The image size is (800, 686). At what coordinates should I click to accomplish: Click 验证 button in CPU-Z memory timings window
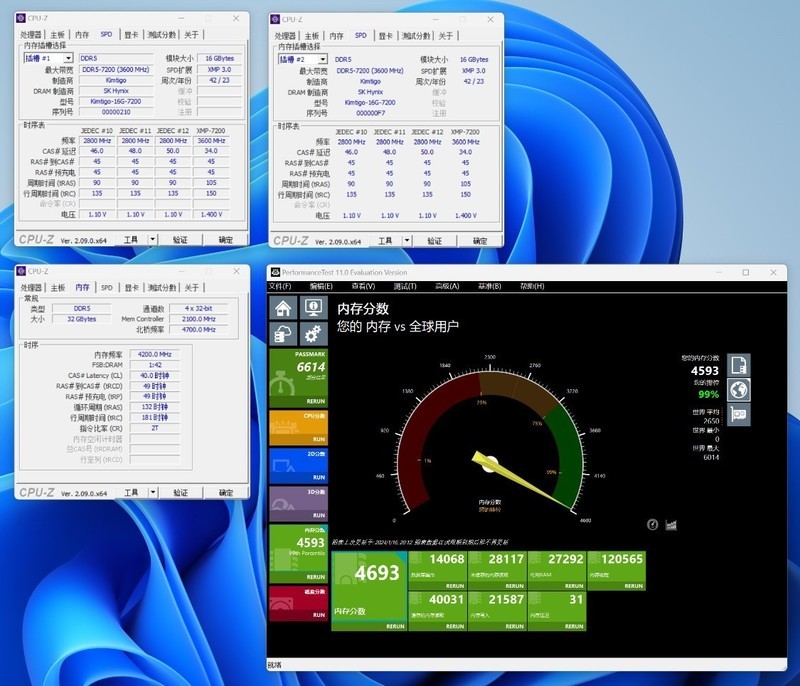180,493
